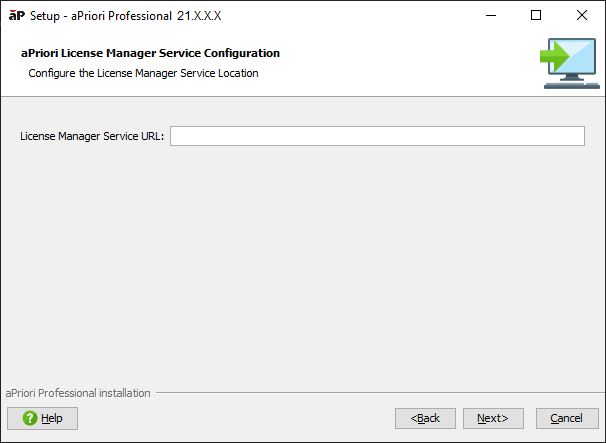The height and width of the screenshot is (443, 606).
Task: Open Help using the Help button label
Action: [52, 418]
